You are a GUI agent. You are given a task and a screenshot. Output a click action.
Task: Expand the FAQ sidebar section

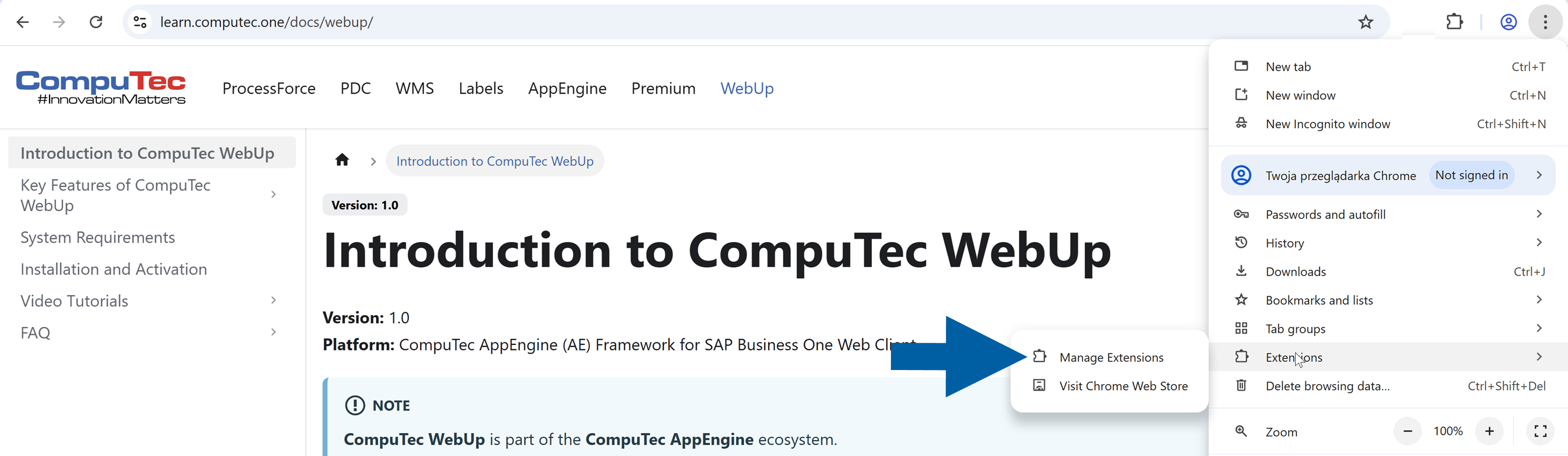[273, 332]
